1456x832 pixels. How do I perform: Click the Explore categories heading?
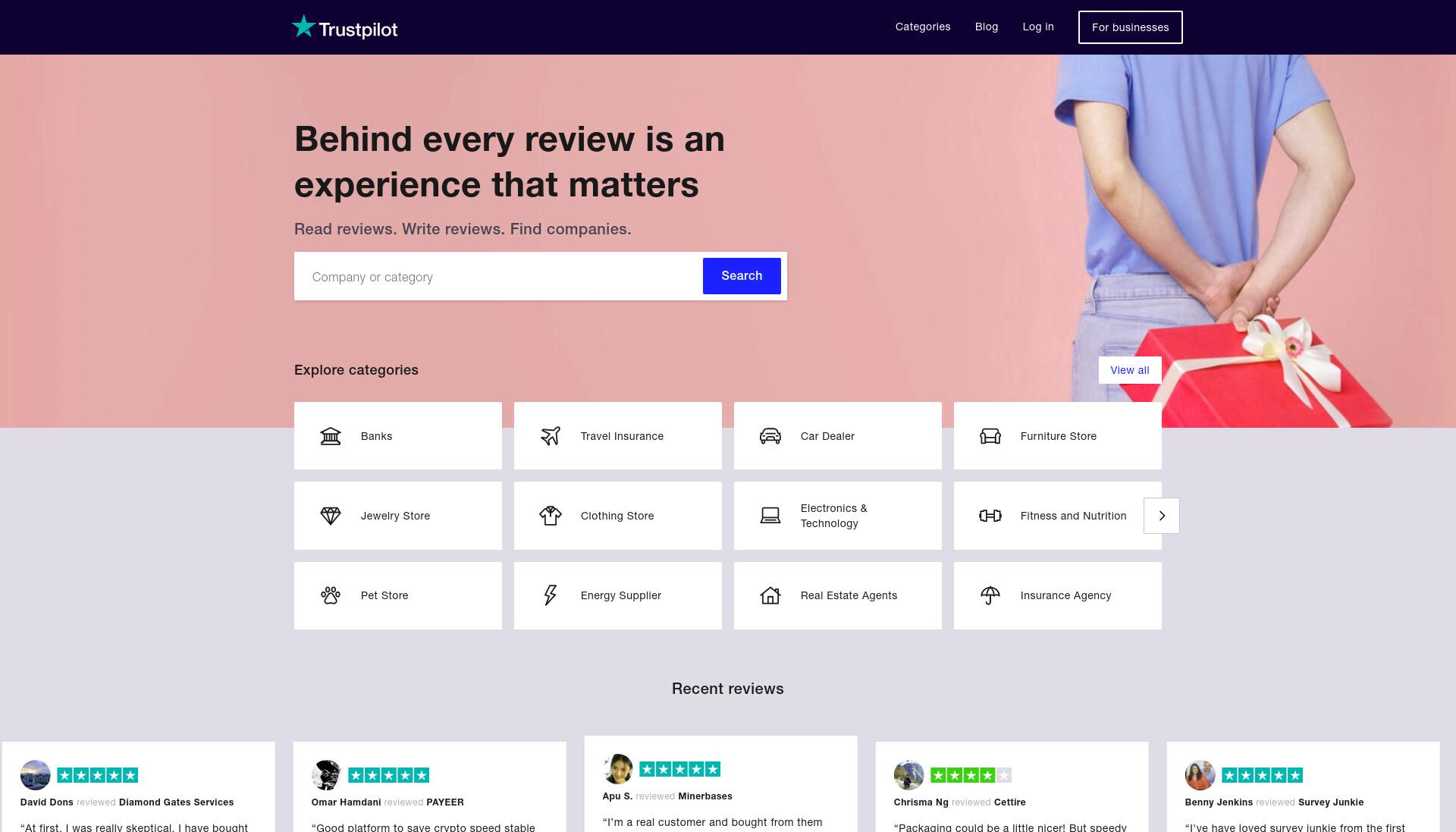tap(356, 370)
